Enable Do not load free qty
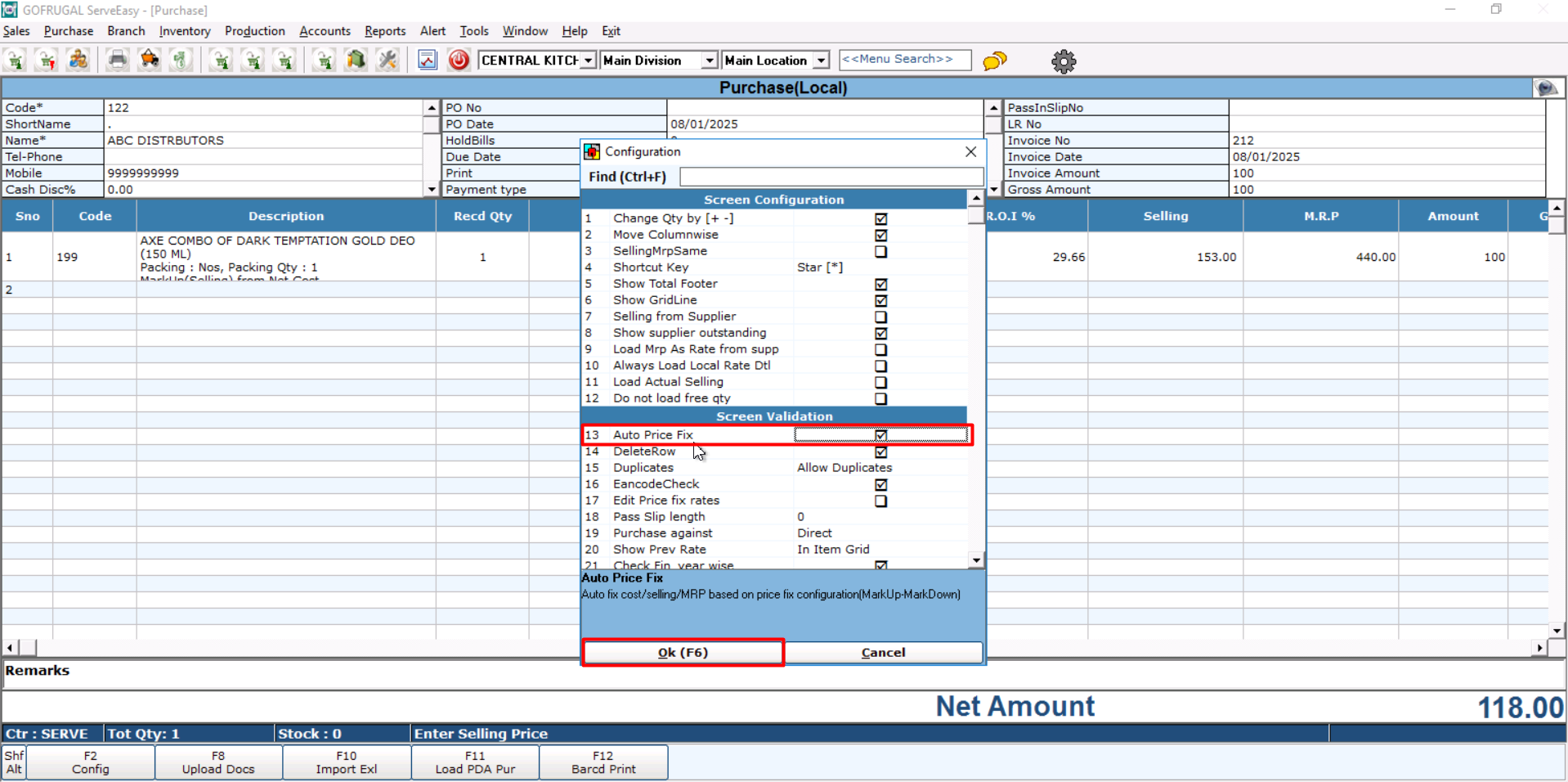This screenshot has height=782, width=1568. (880, 398)
